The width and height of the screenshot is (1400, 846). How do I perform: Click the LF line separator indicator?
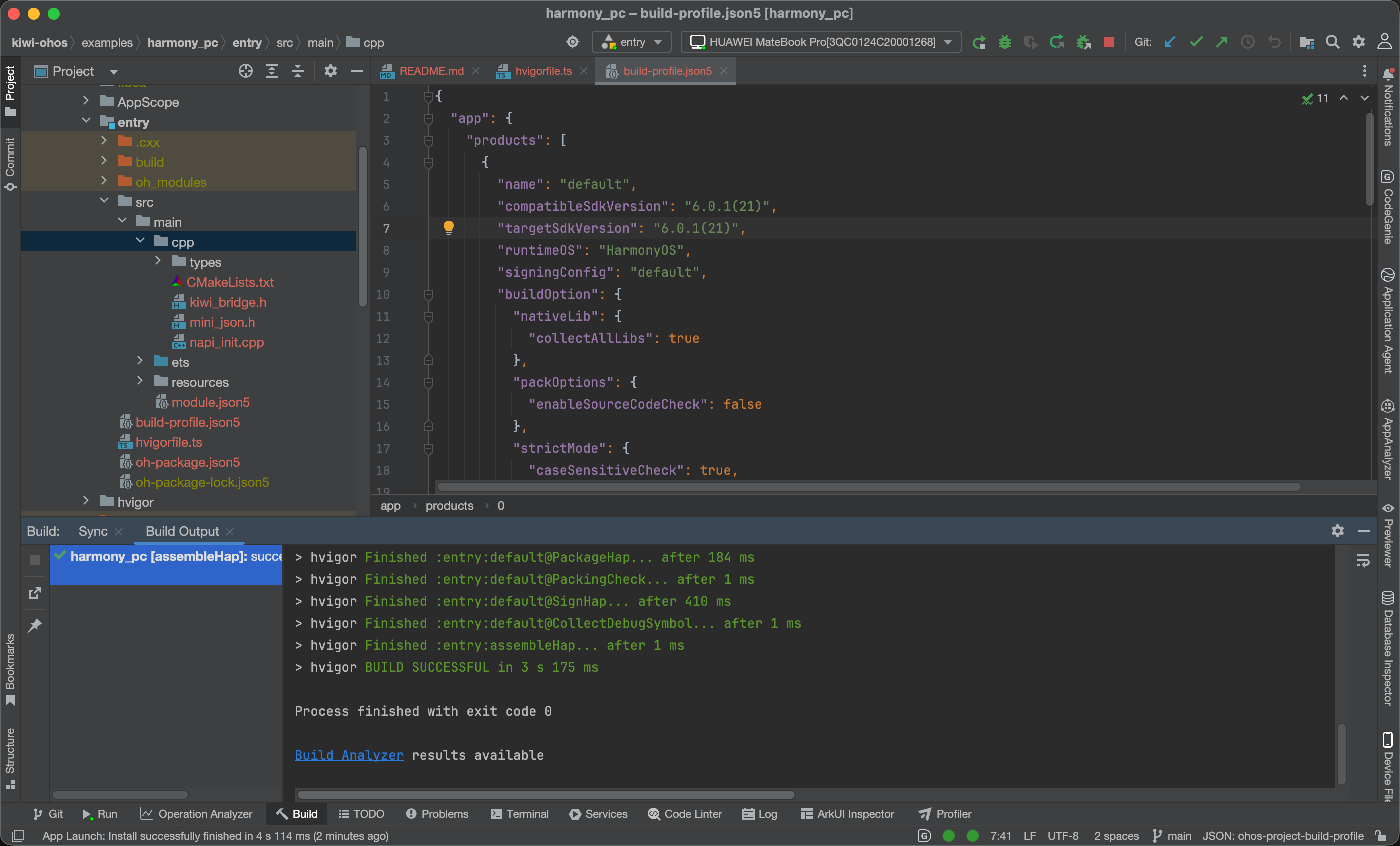[x=1029, y=836]
